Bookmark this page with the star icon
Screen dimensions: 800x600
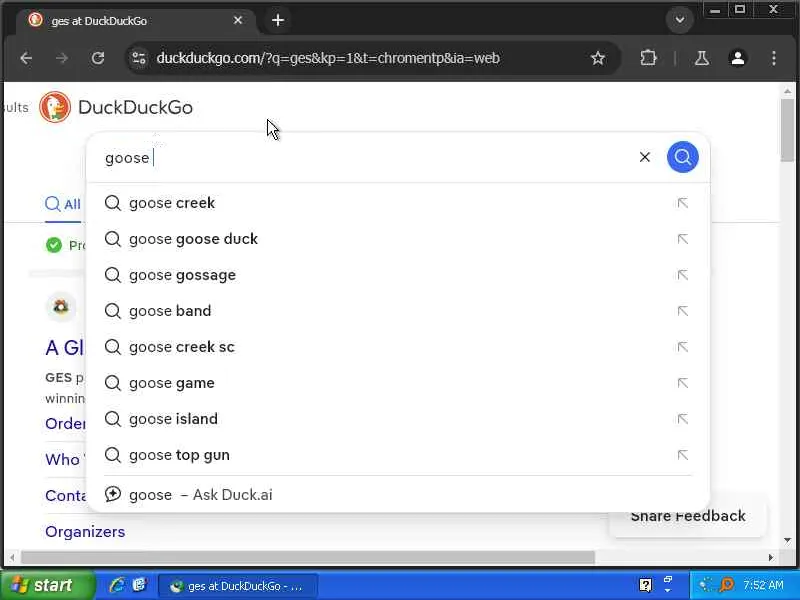[x=597, y=58]
